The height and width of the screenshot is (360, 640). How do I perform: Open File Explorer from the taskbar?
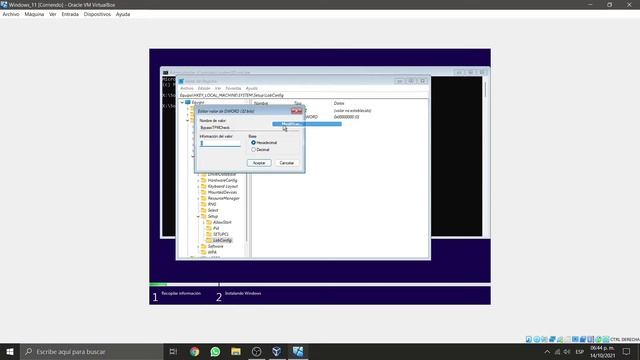[236, 351]
